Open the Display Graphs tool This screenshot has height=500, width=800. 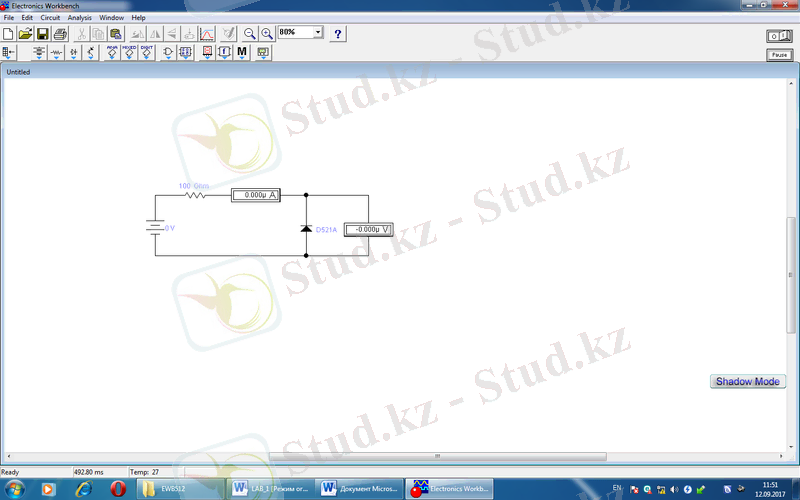point(207,34)
